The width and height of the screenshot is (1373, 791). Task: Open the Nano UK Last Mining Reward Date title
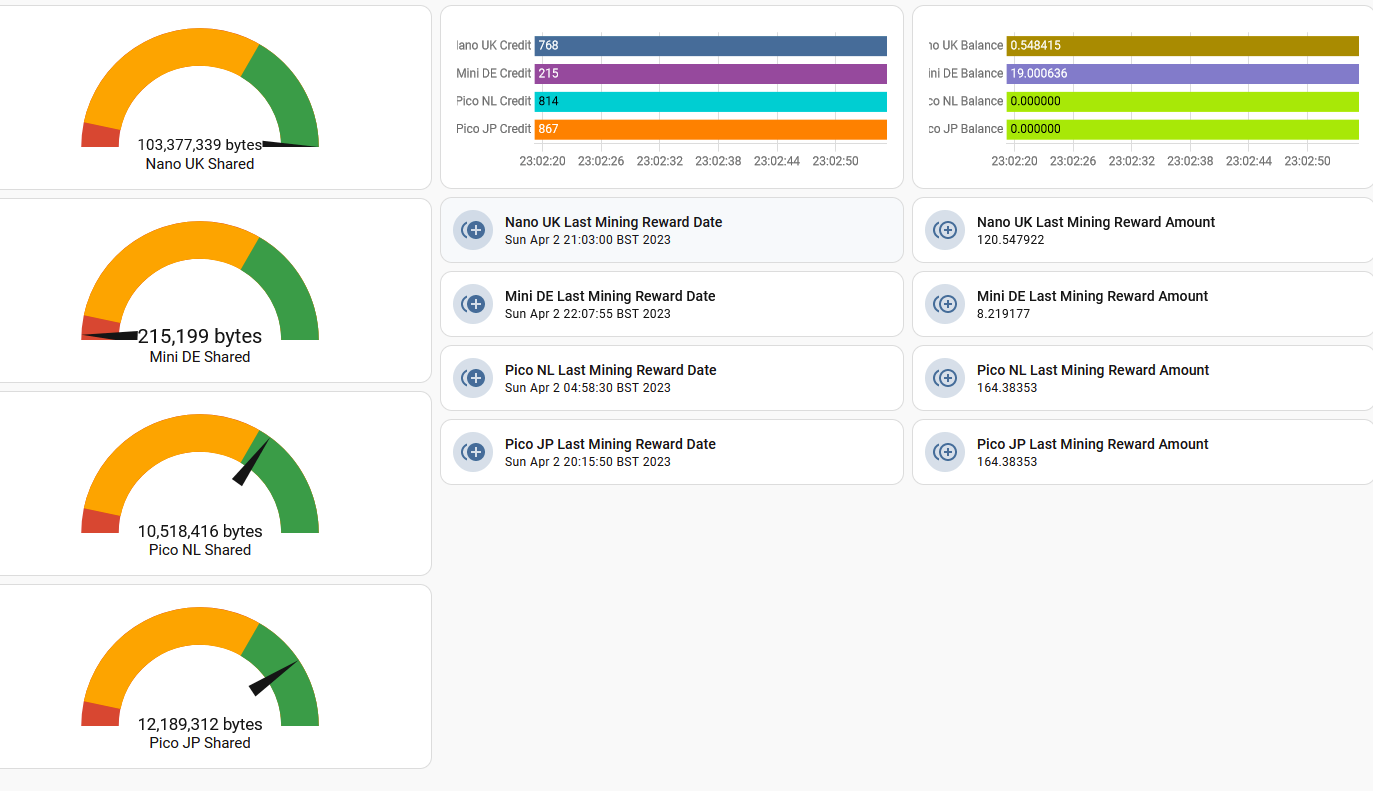(x=613, y=222)
